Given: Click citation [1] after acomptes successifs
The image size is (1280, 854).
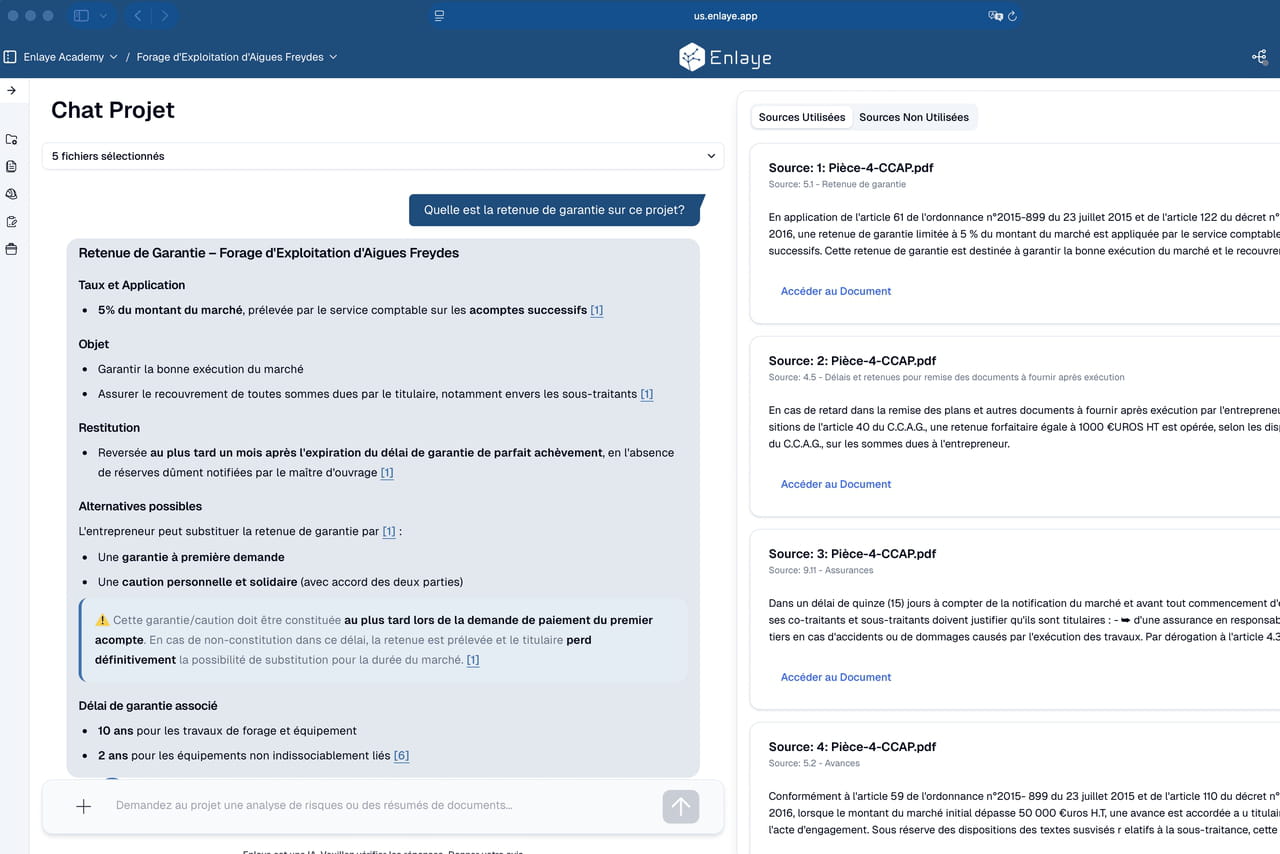Looking at the screenshot, I should 597,310.
